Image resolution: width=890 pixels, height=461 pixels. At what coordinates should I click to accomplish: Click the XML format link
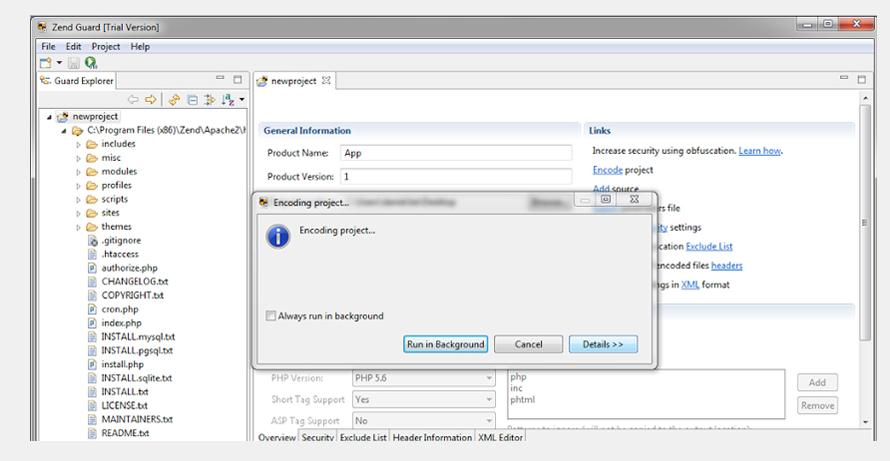[690, 284]
